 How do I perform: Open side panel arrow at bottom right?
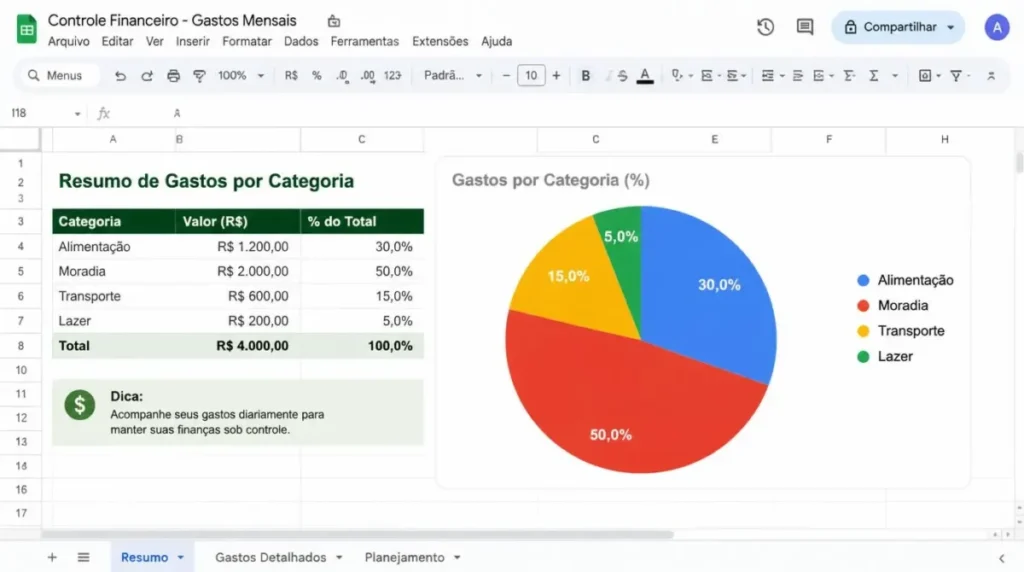tap(1001, 558)
